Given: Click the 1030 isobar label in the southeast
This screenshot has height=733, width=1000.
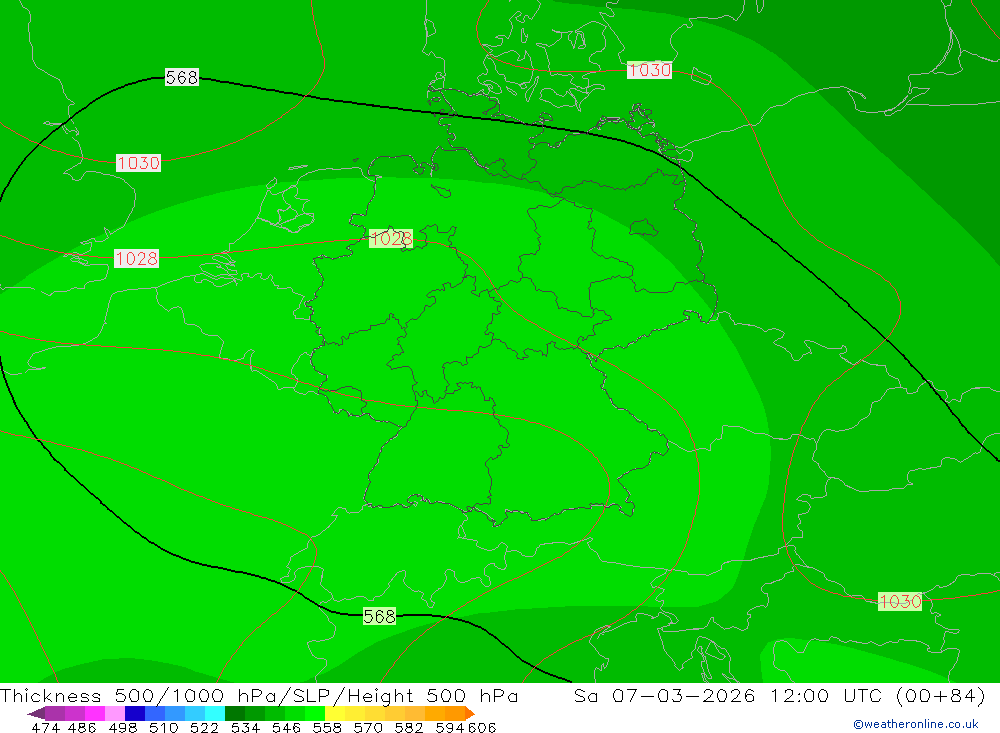Looking at the screenshot, I should pyautogui.click(x=900, y=601).
